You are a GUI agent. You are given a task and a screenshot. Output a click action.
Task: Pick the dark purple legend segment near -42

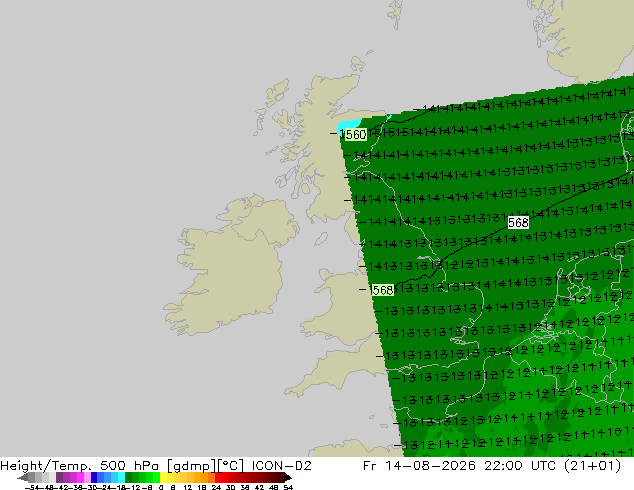59,477
